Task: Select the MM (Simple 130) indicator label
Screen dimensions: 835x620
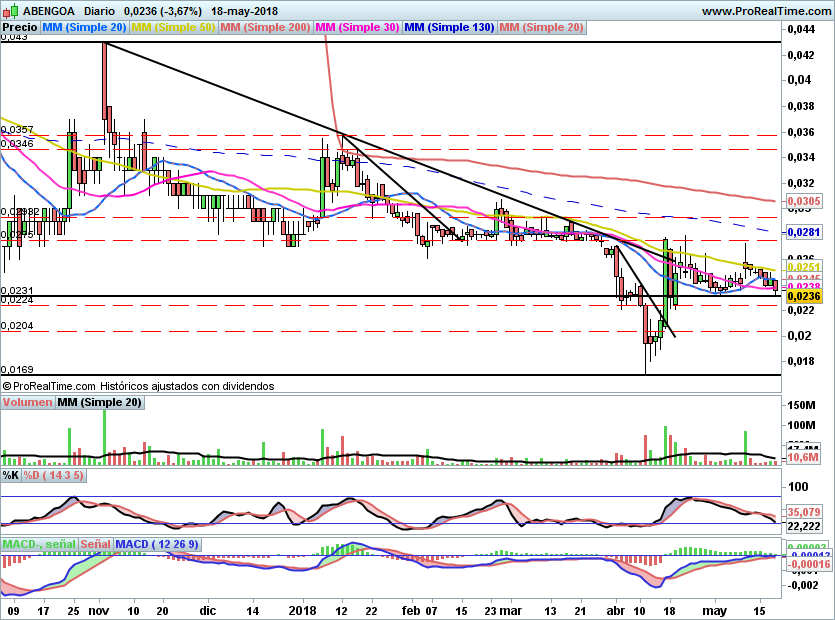Action: [x=449, y=28]
